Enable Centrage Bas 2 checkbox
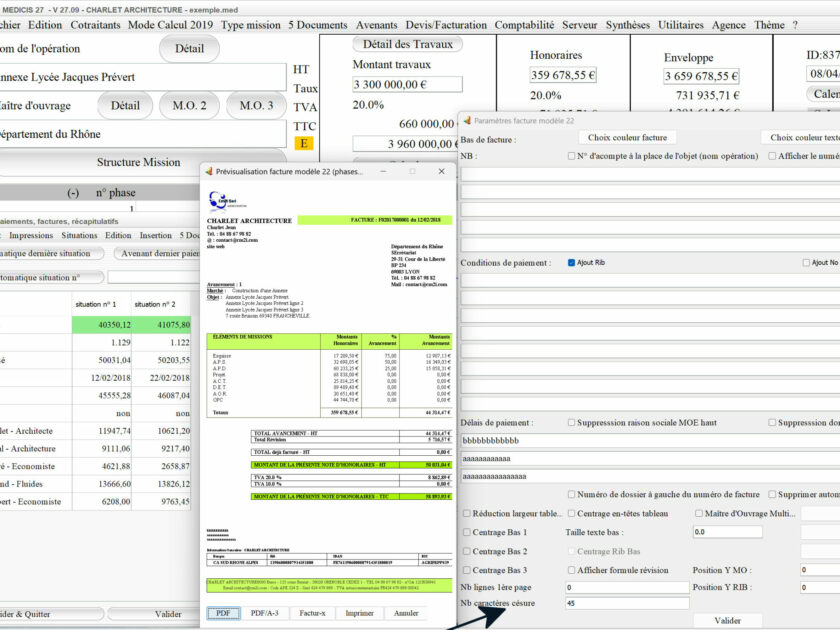The height and width of the screenshot is (630, 840). pyautogui.click(x=467, y=551)
